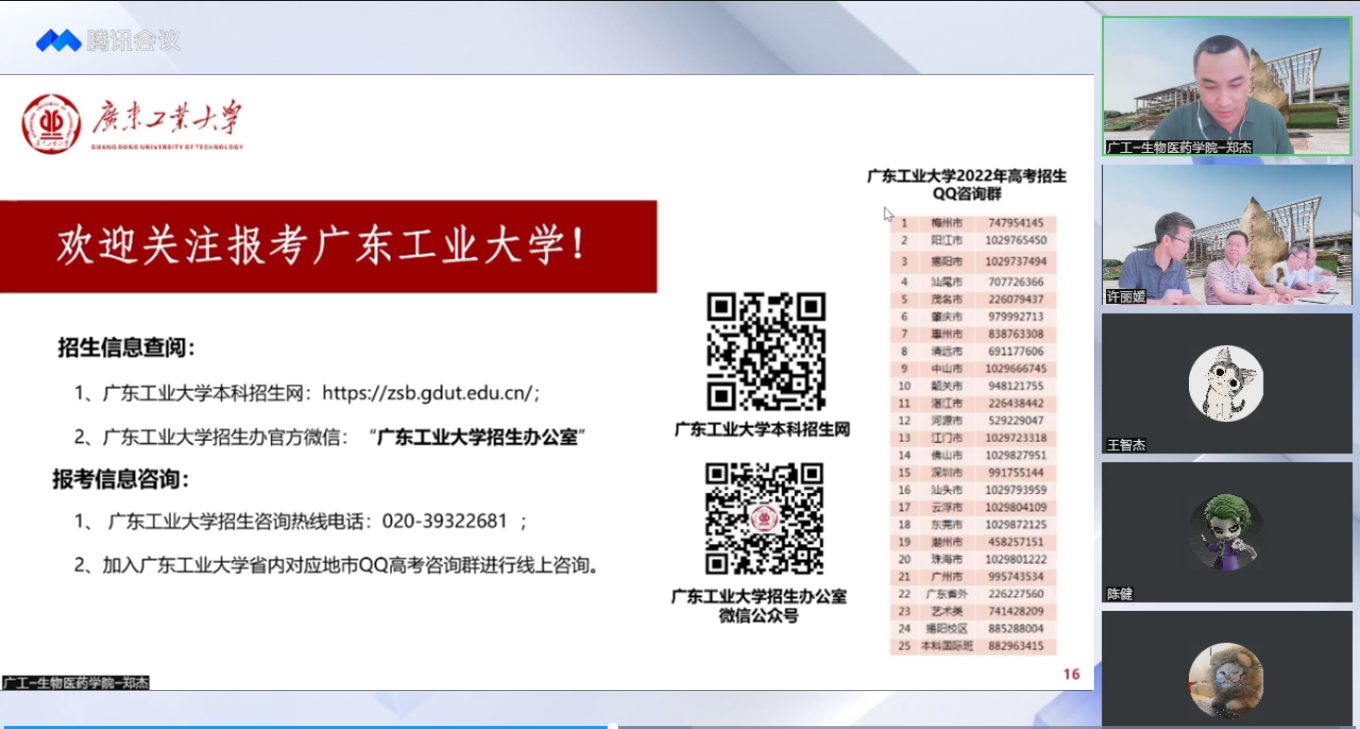Click the red emblem inside the WeChat QR code
This screenshot has height=729, width=1360.
pyautogui.click(x=764, y=519)
